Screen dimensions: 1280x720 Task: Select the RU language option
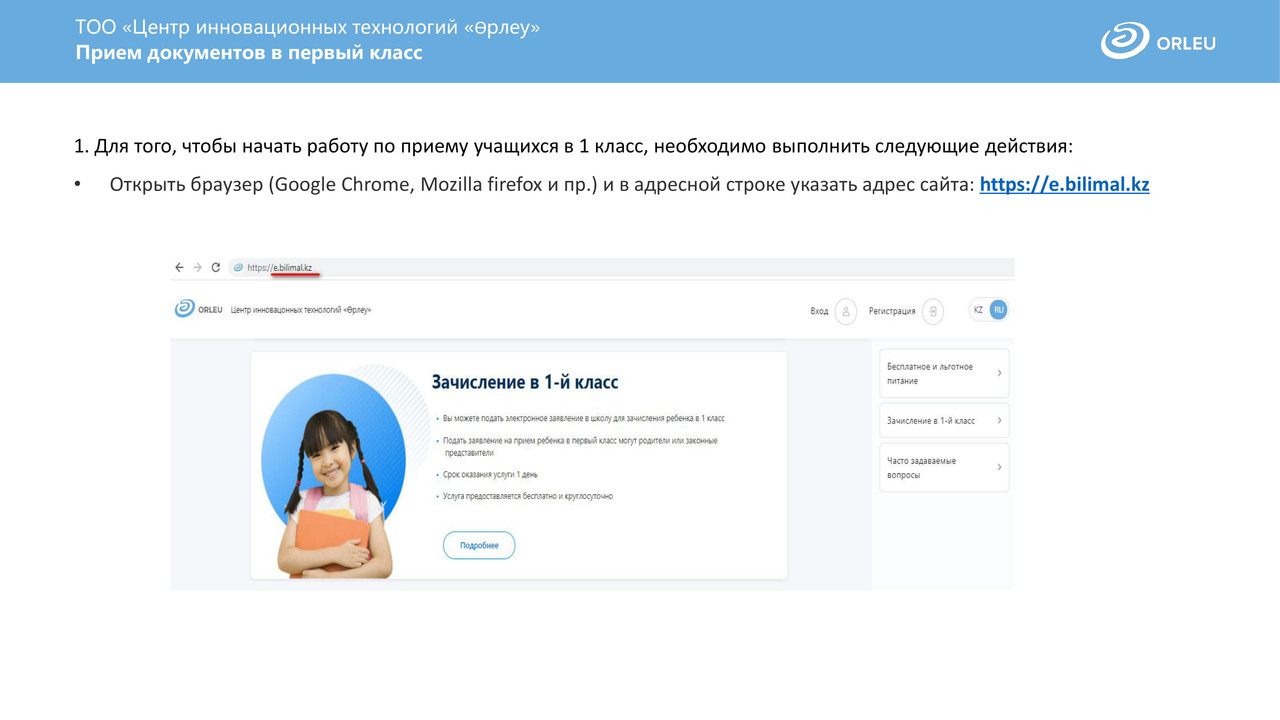(998, 310)
